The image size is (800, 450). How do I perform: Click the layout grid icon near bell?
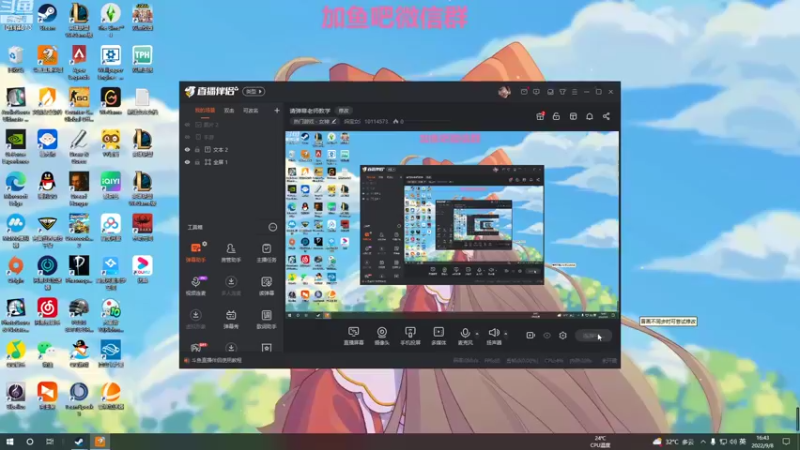573,116
